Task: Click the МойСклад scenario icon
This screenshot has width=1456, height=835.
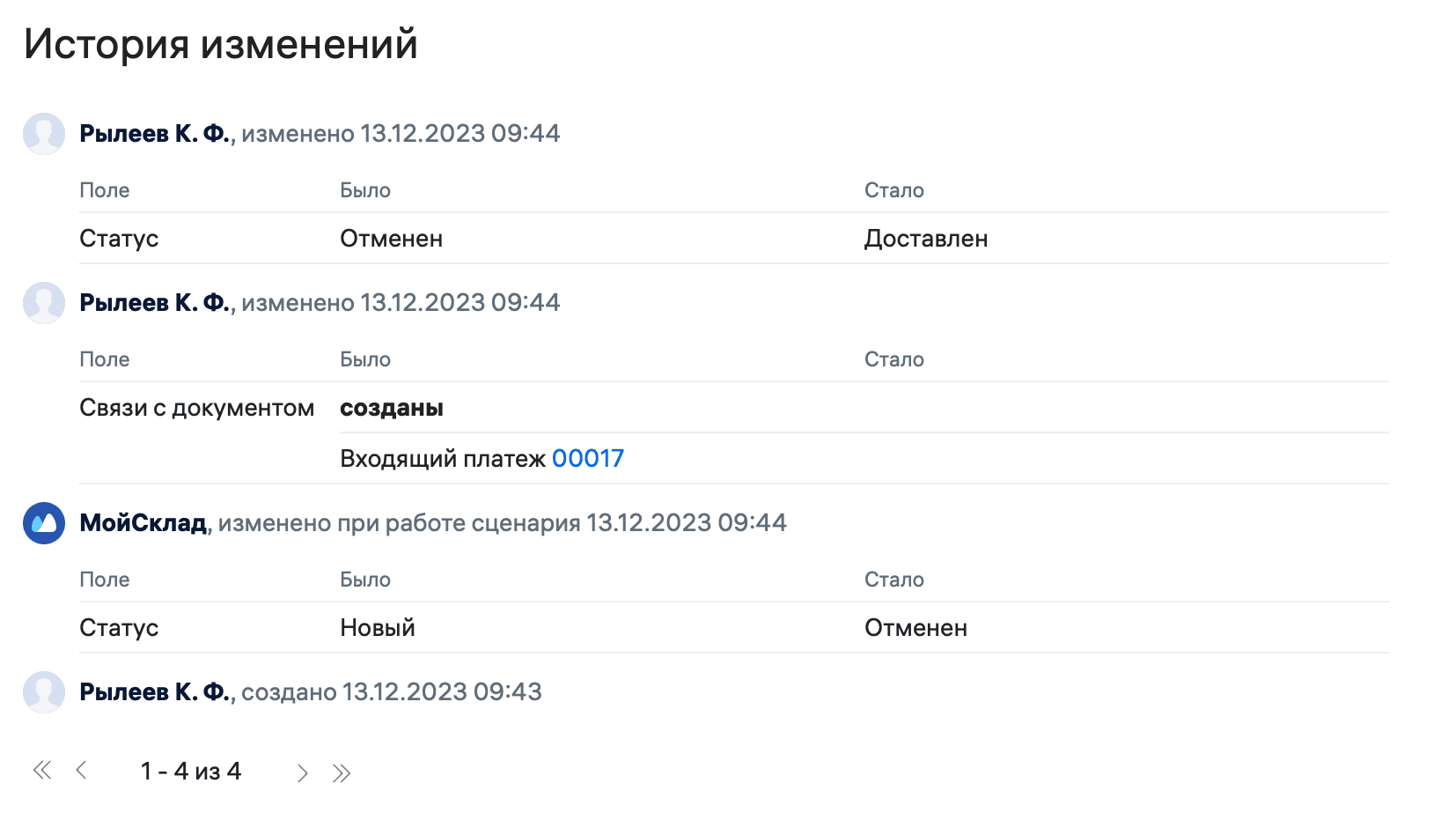Action: click(x=43, y=523)
